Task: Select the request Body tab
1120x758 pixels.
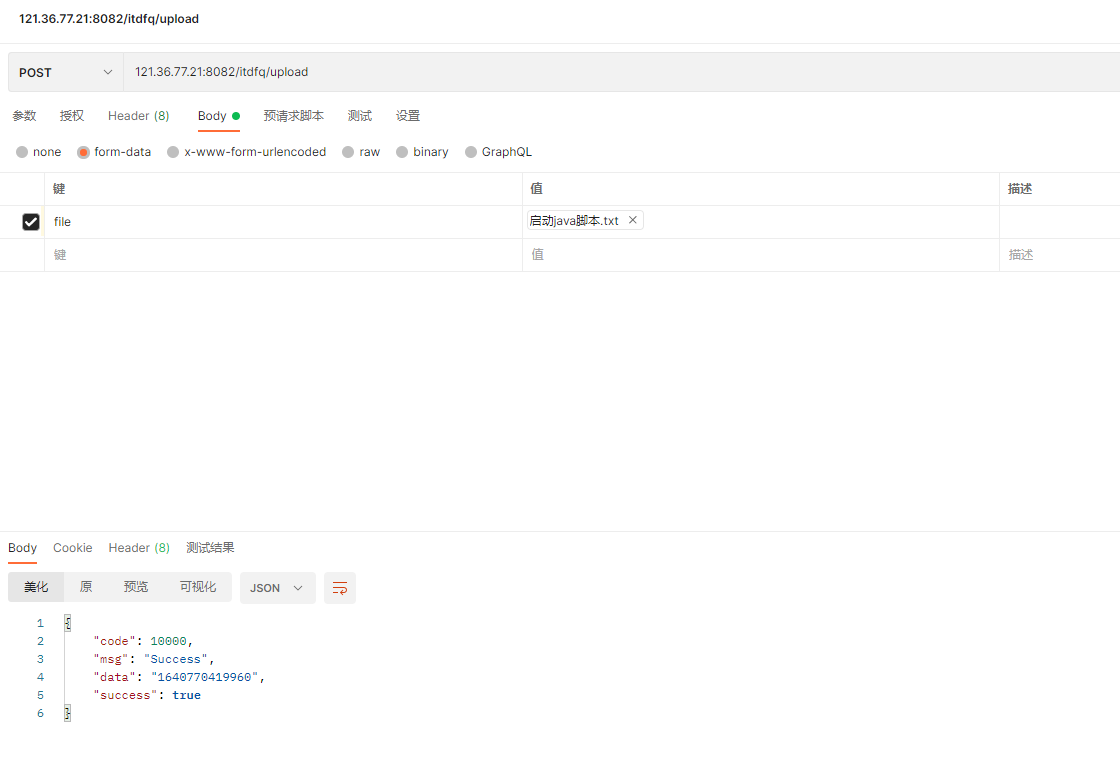Action: (219, 116)
